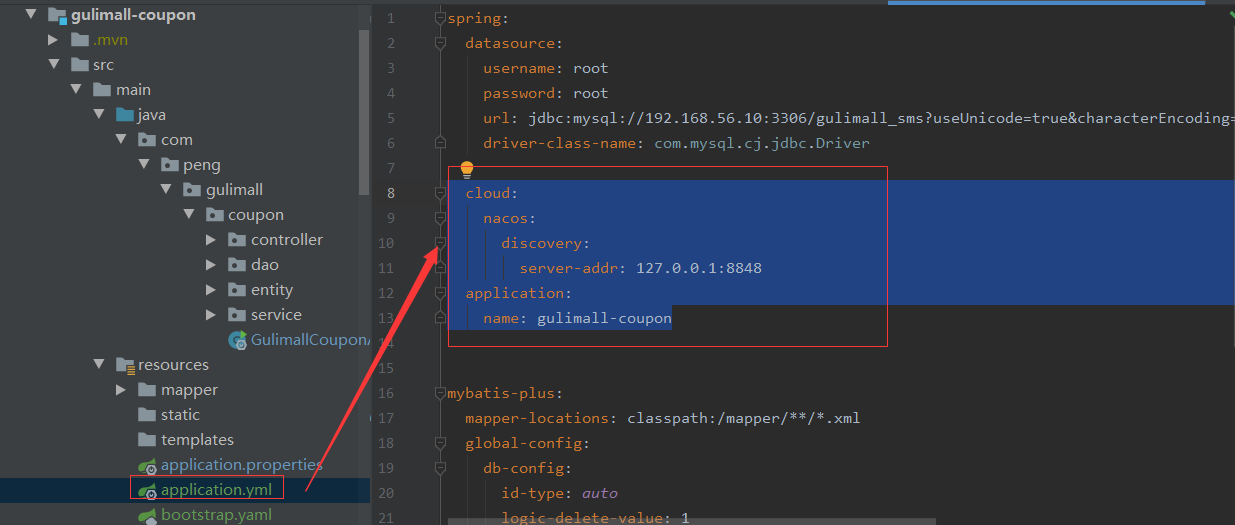The image size is (1235, 525).
Task: Expand the mapper folder arrow
Action: click(x=121, y=390)
